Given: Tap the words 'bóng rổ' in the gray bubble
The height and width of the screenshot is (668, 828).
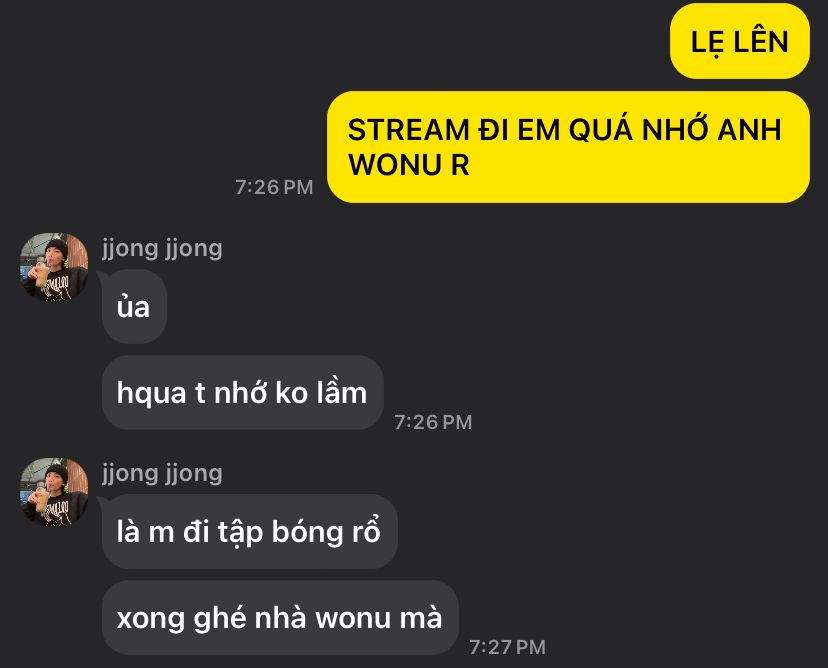Looking at the screenshot, I should [x=326, y=530].
